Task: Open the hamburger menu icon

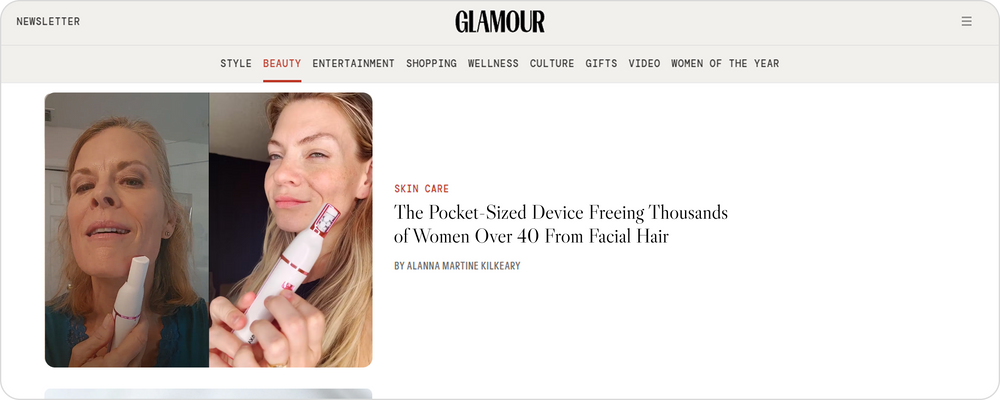Action: [x=966, y=22]
